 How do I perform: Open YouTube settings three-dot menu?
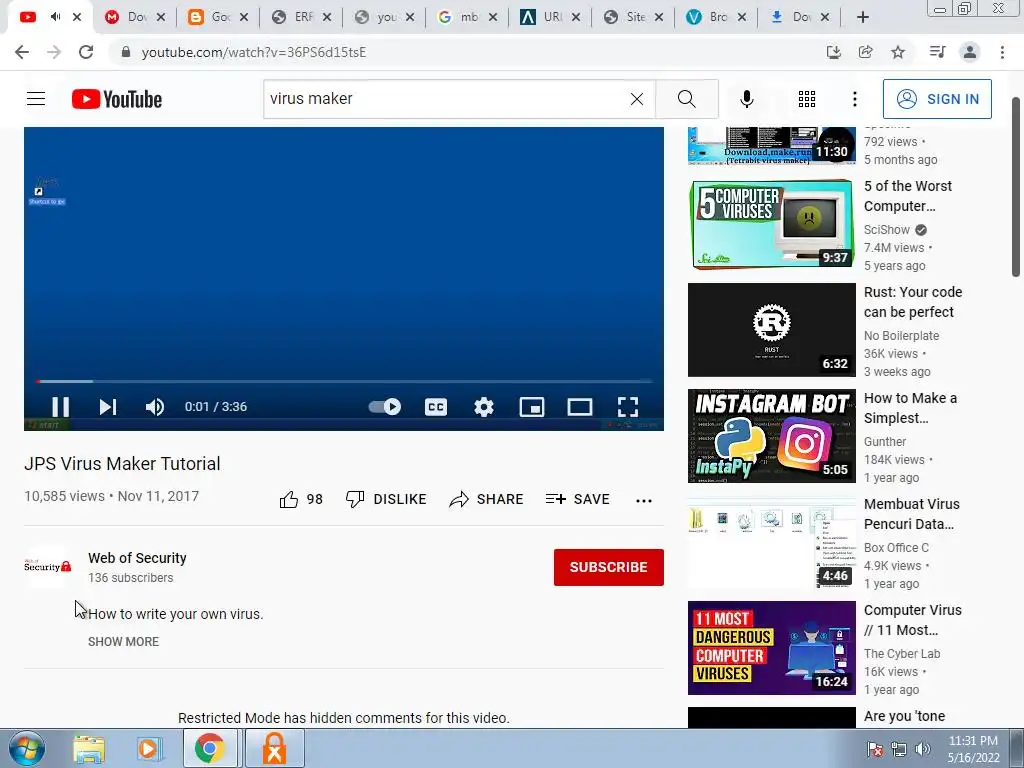pyautogui.click(x=855, y=99)
